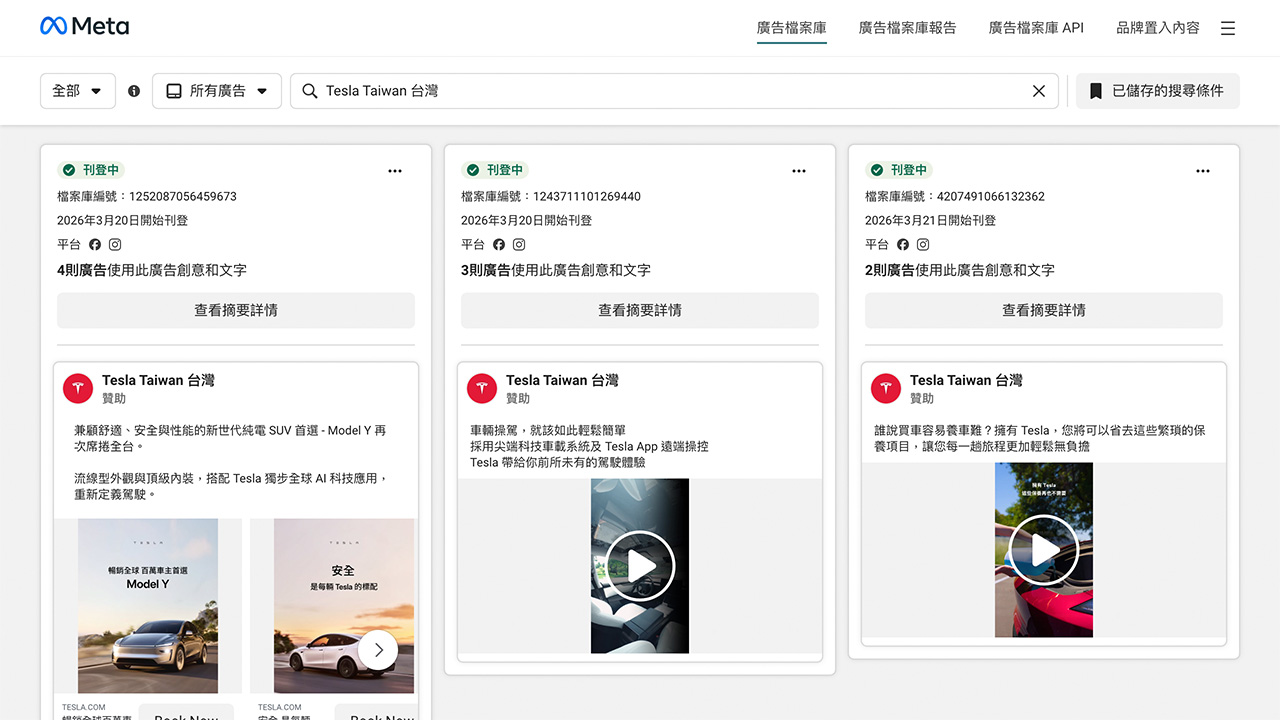Open three-dot menu on second ad card

coord(799,171)
